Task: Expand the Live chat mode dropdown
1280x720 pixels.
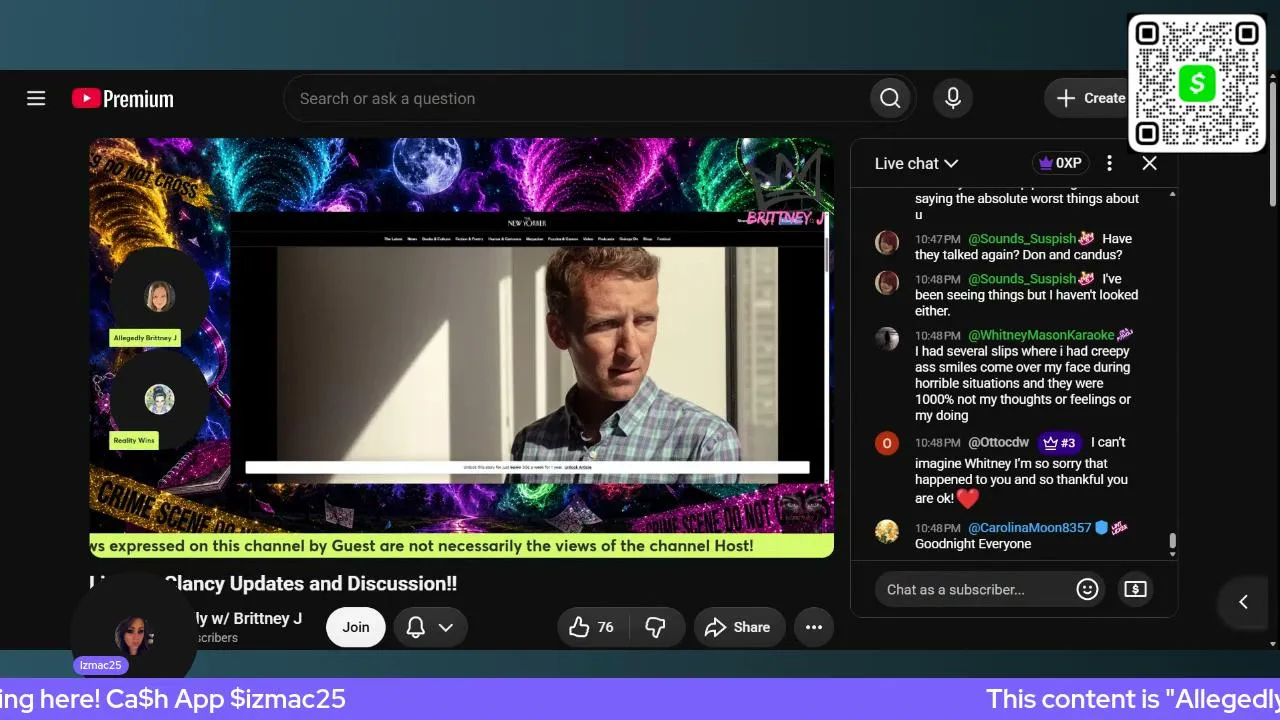Action: (x=916, y=163)
